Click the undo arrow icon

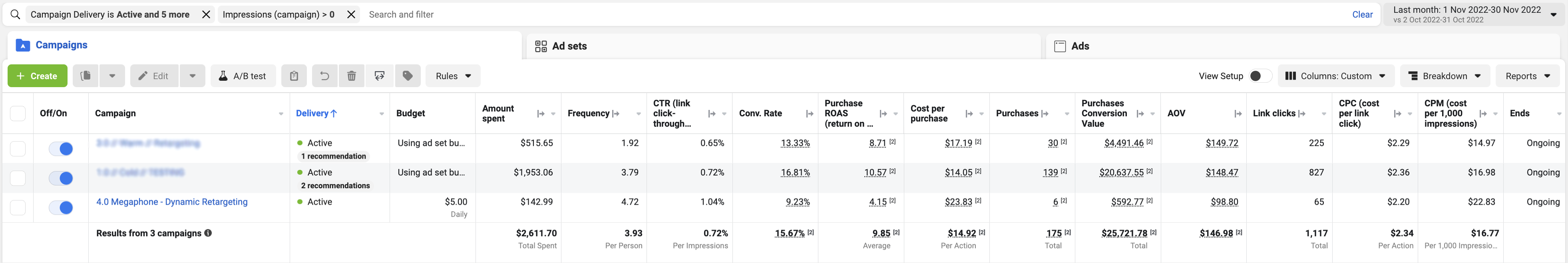click(324, 76)
